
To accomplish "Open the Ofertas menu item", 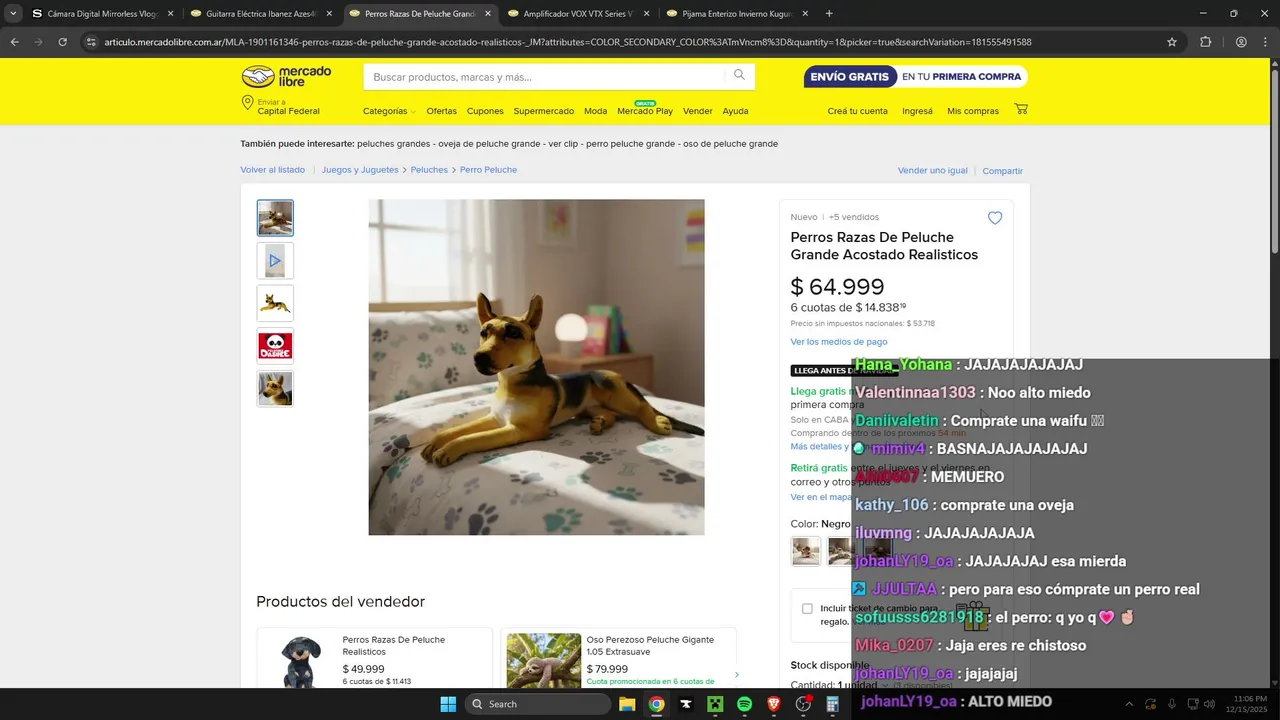I will click(x=441, y=111).
